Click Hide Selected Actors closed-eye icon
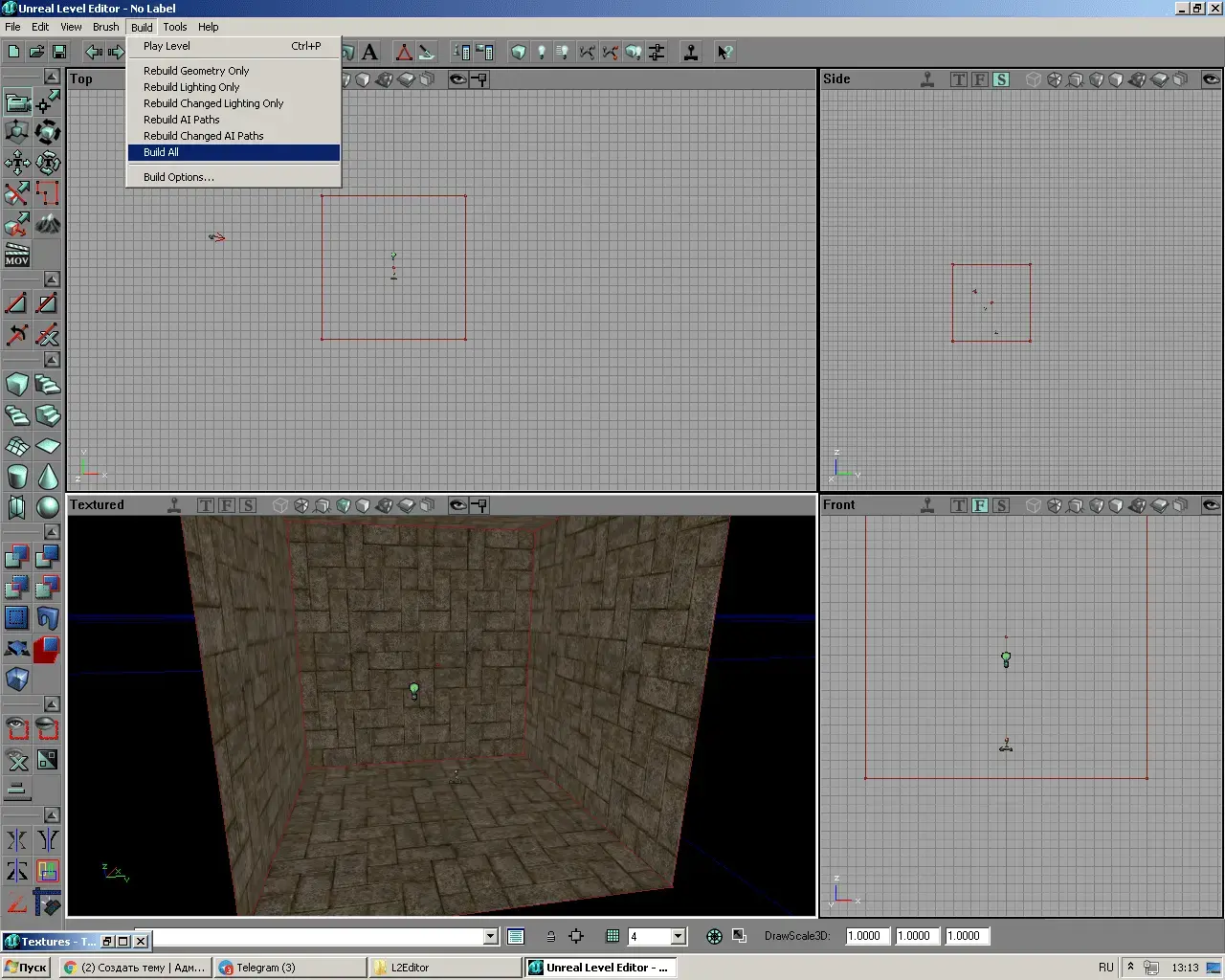Image resolution: width=1225 pixels, height=980 pixels. [48, 729]
